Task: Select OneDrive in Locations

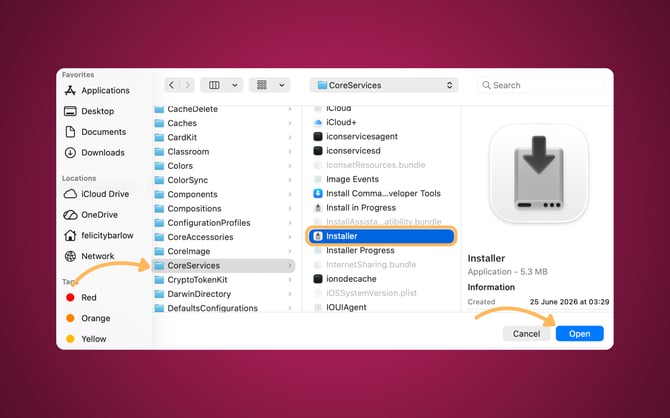Action: pos(91,215)
